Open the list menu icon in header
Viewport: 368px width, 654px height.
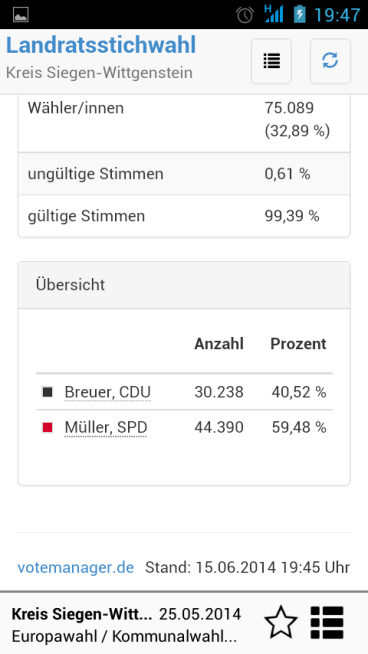click(x=271, y=61)
